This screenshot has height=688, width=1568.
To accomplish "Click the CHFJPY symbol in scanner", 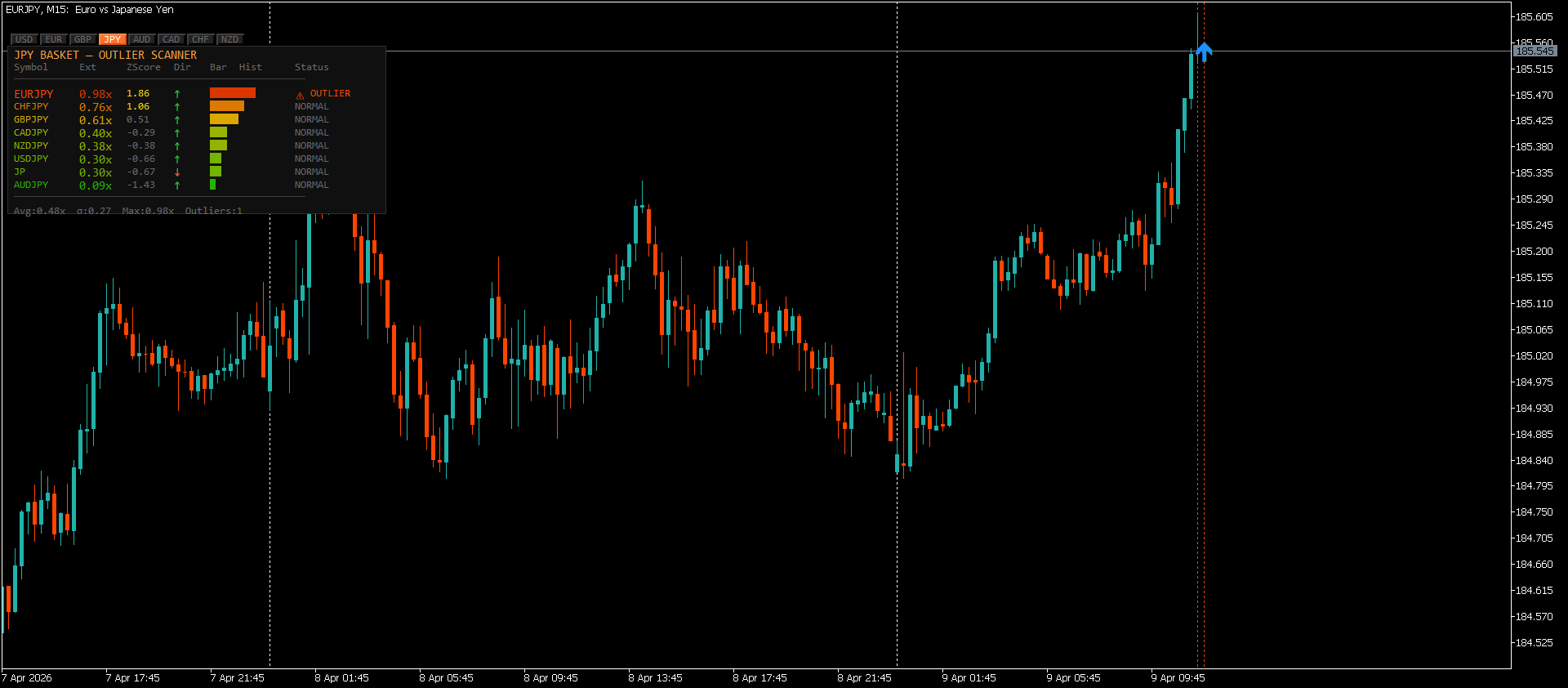I will (x=31, y=107).
